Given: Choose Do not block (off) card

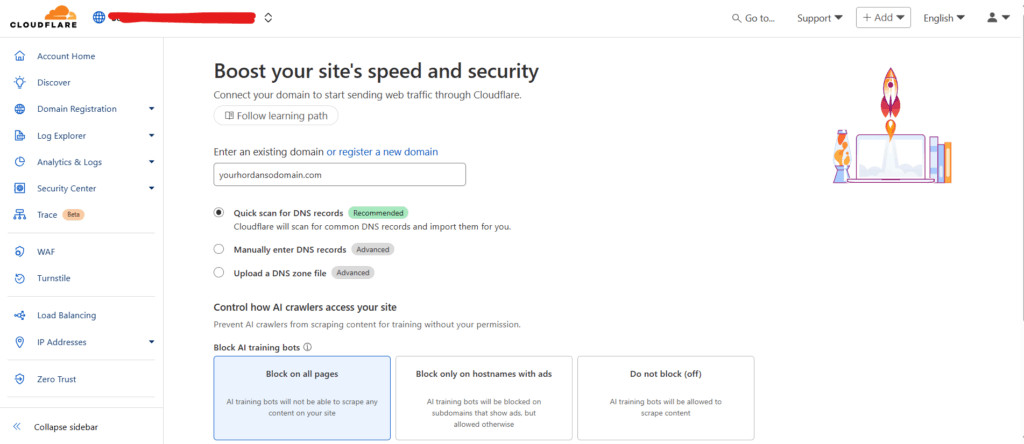Looking at the screenshot, I should [665, 398].
